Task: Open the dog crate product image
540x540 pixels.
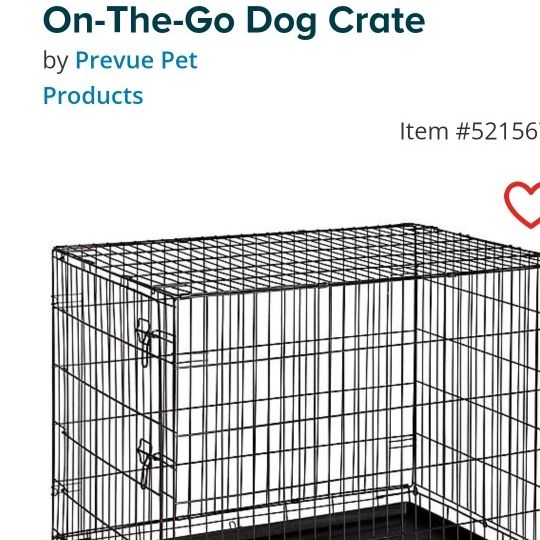Action: click(296, 382)
